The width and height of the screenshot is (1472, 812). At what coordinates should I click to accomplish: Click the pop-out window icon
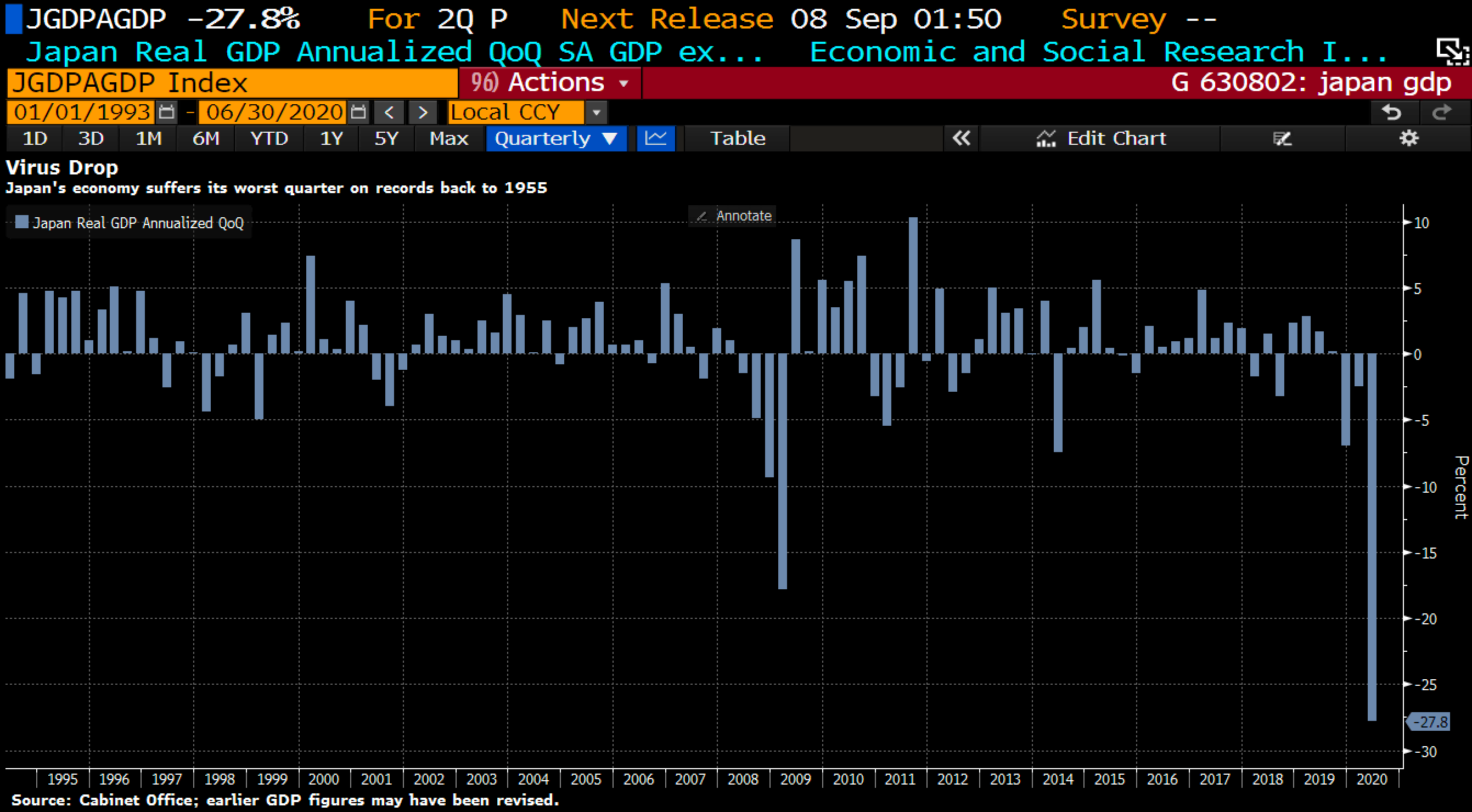click(1453, 52)
